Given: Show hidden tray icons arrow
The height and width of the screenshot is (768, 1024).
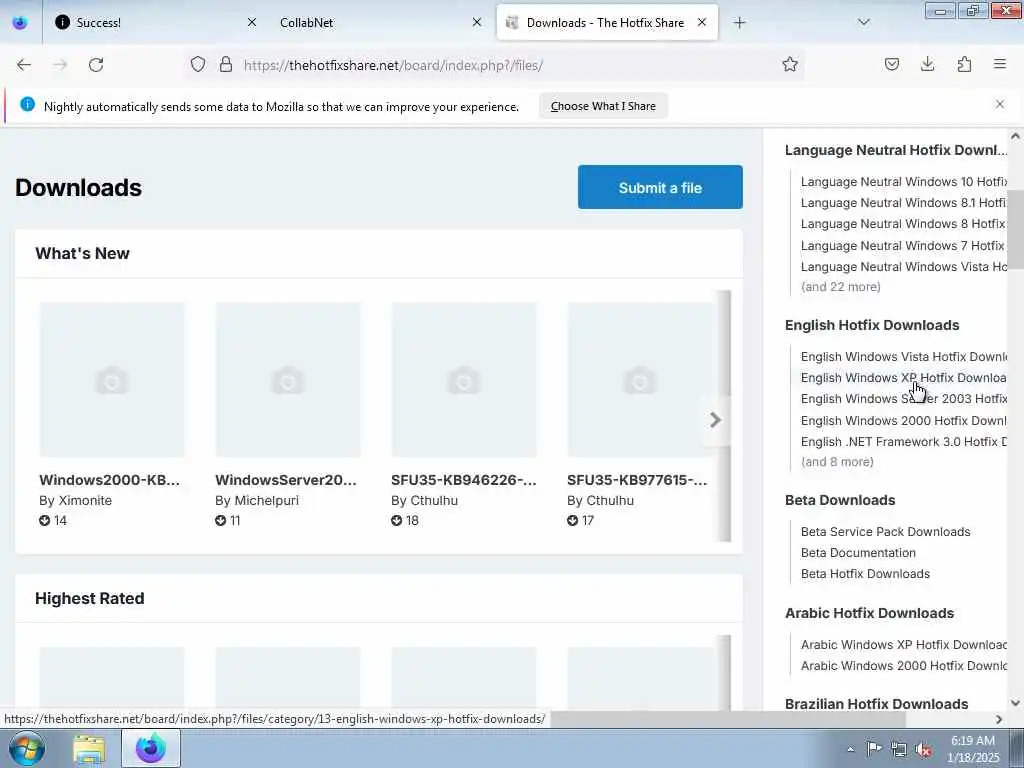Looking at the screenshot, I should (x=850, y=749).
